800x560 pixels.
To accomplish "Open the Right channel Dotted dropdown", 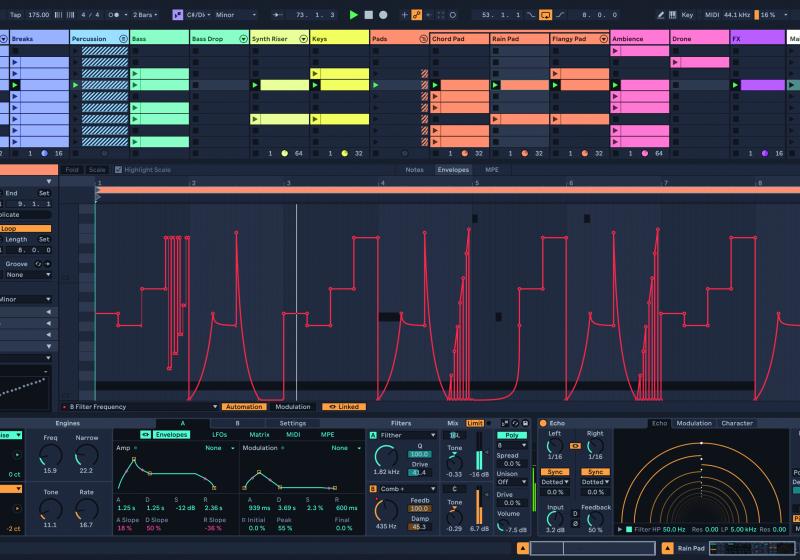I will tap(595, 482).
